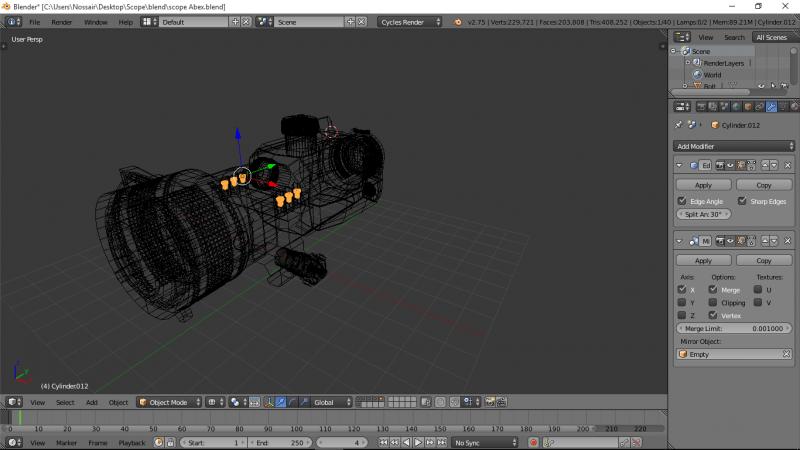Enable the Edge Angle checkbox
The height and width of the screenshot is (450, 800).
pos(682,201)
